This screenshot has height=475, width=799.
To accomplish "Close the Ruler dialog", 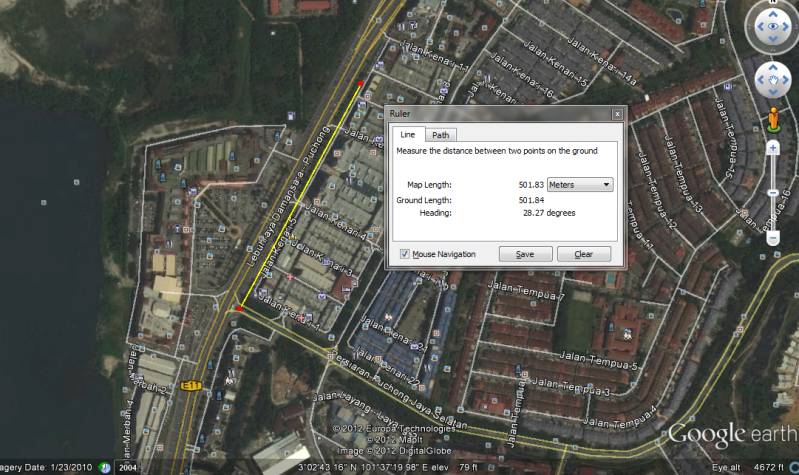I will click(617, 114).
